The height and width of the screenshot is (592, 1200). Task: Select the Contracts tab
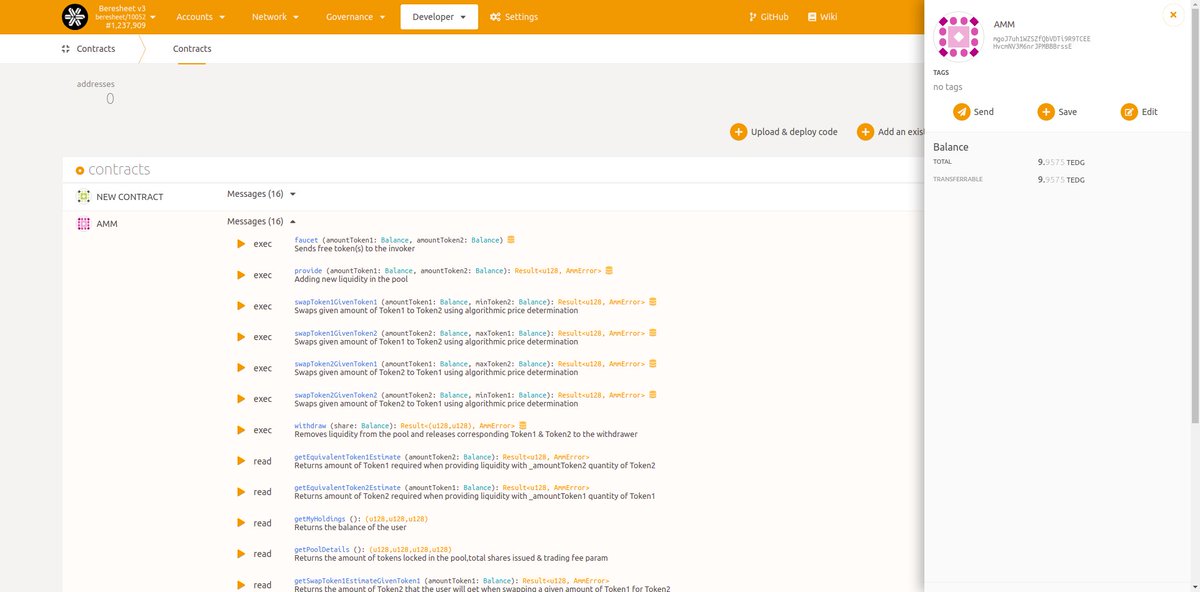point(192,48)
